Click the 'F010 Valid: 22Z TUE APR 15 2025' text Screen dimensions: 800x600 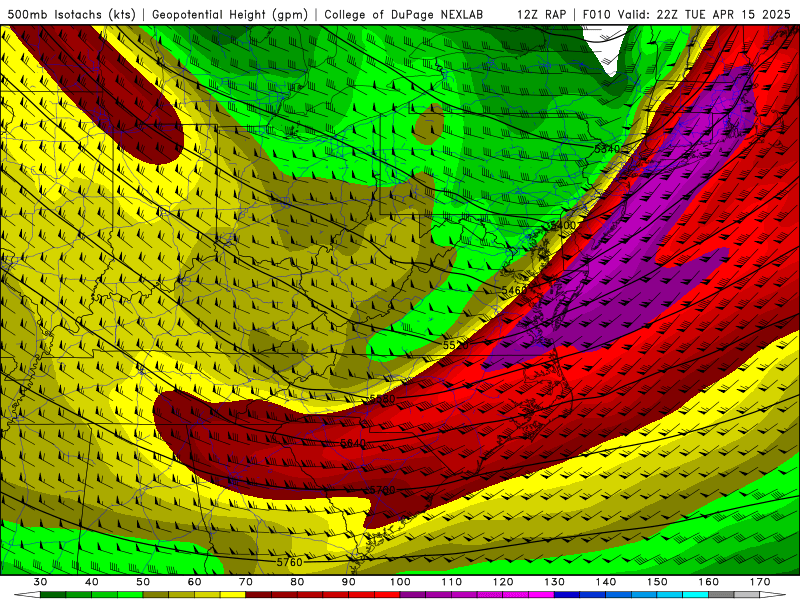click(686, 15)
